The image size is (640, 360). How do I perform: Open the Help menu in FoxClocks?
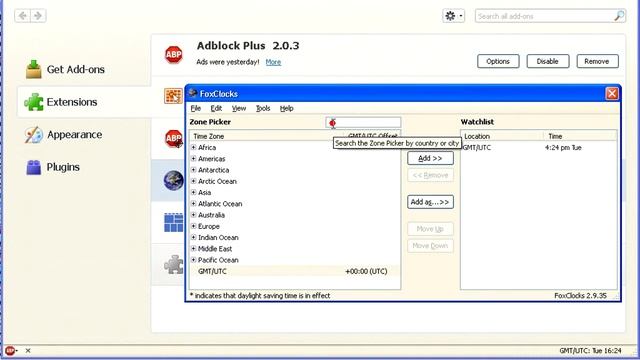tap(287, 108)
